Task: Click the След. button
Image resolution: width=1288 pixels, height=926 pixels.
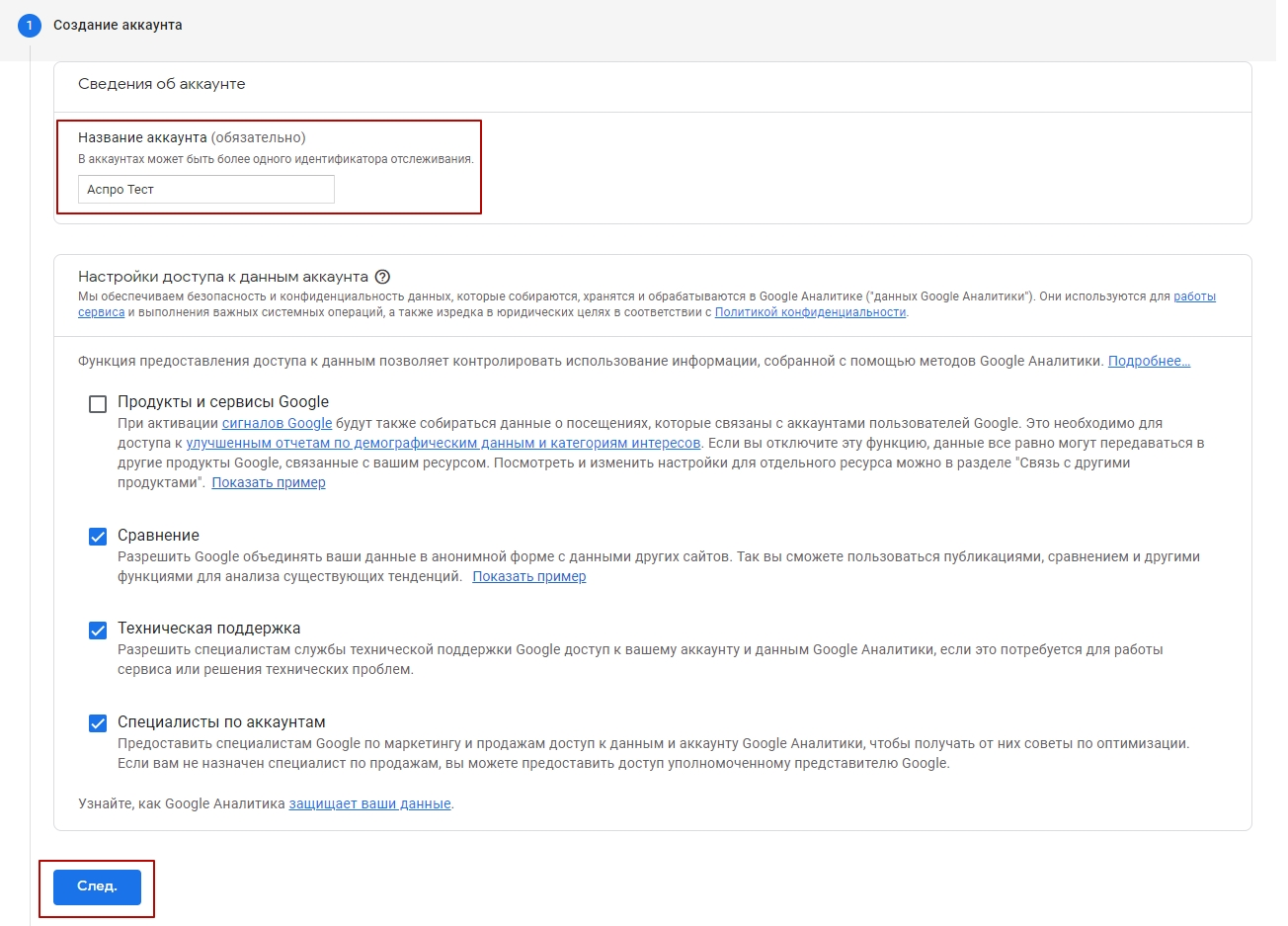Action: [97, 886]
